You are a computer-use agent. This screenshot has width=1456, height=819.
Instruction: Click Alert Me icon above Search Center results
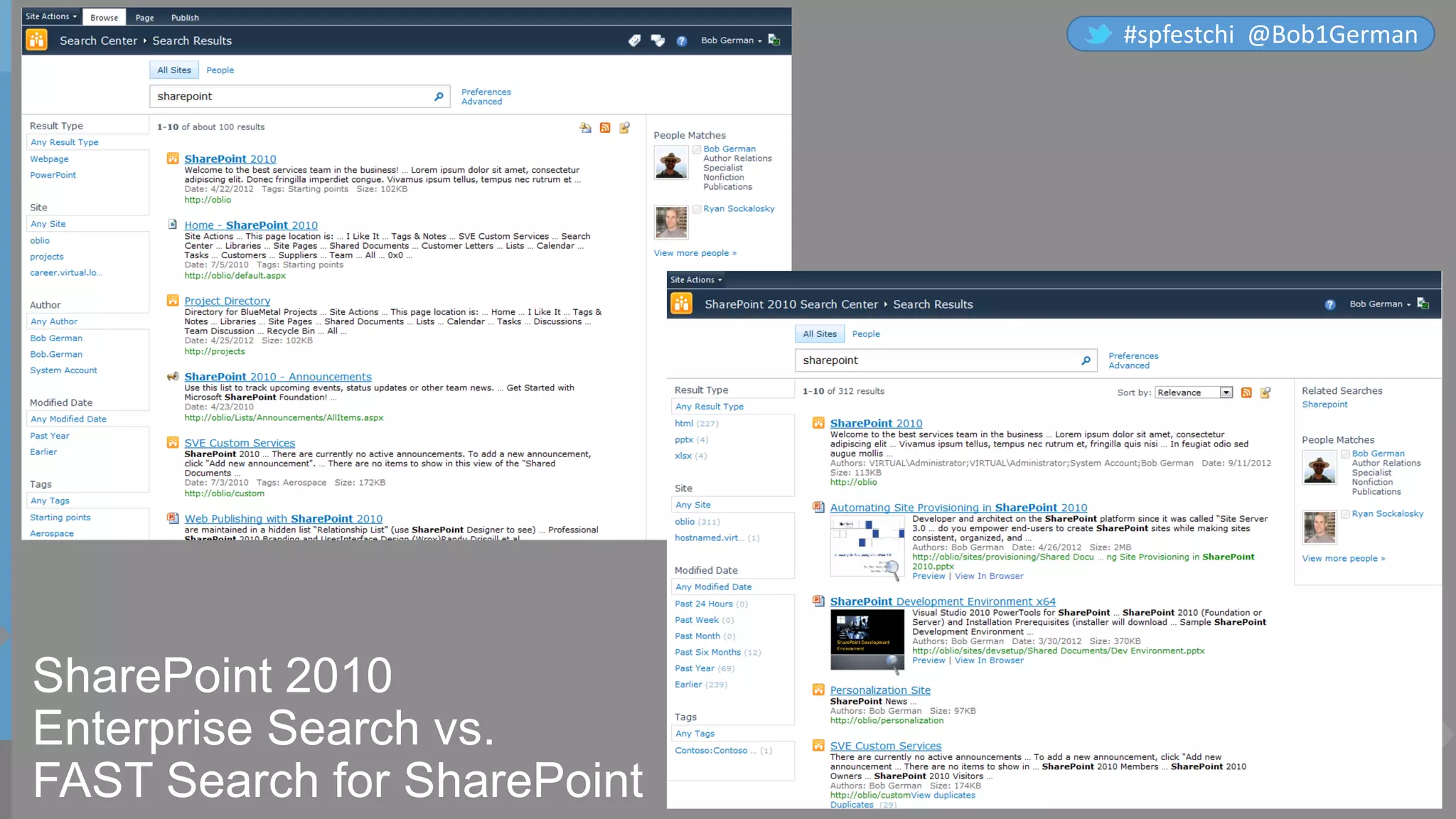585,127
